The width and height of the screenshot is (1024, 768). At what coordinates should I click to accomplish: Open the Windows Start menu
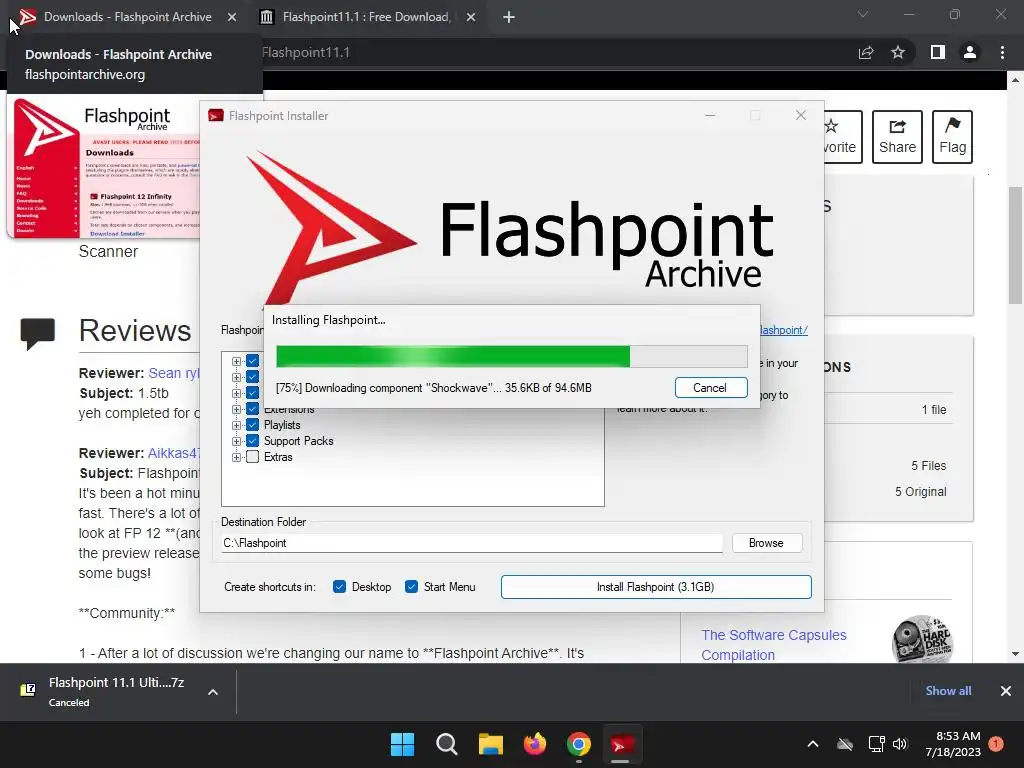coord(402,744)
